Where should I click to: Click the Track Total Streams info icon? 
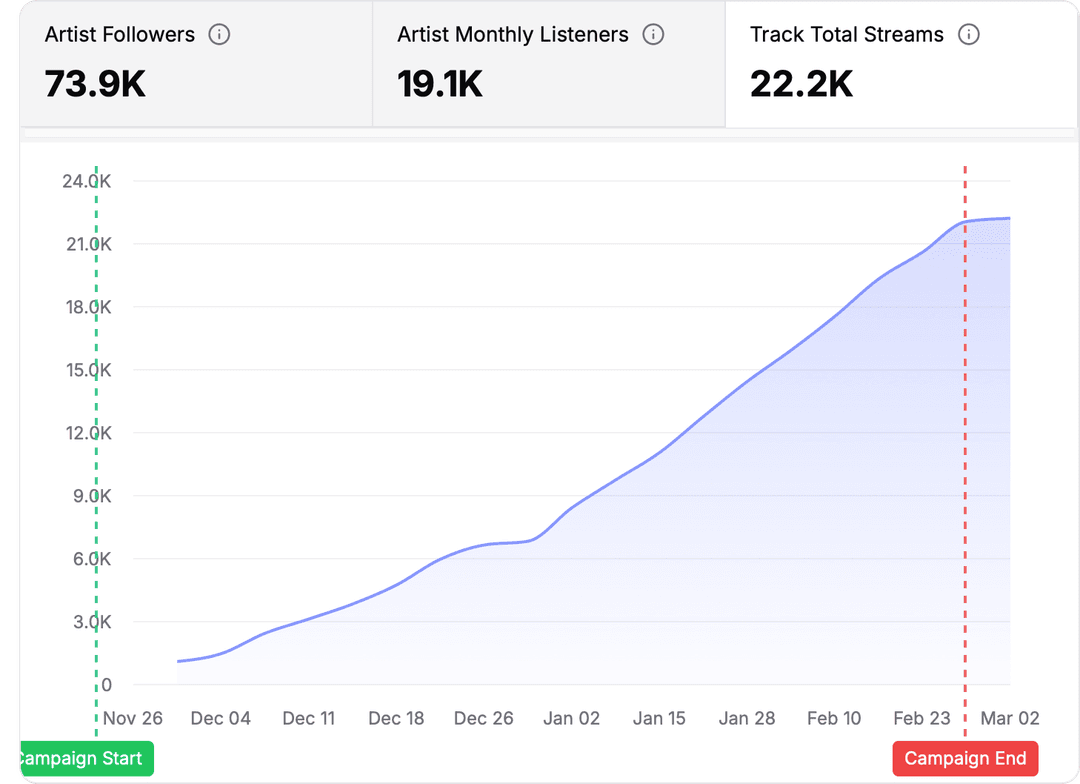[x=968, y=34]
